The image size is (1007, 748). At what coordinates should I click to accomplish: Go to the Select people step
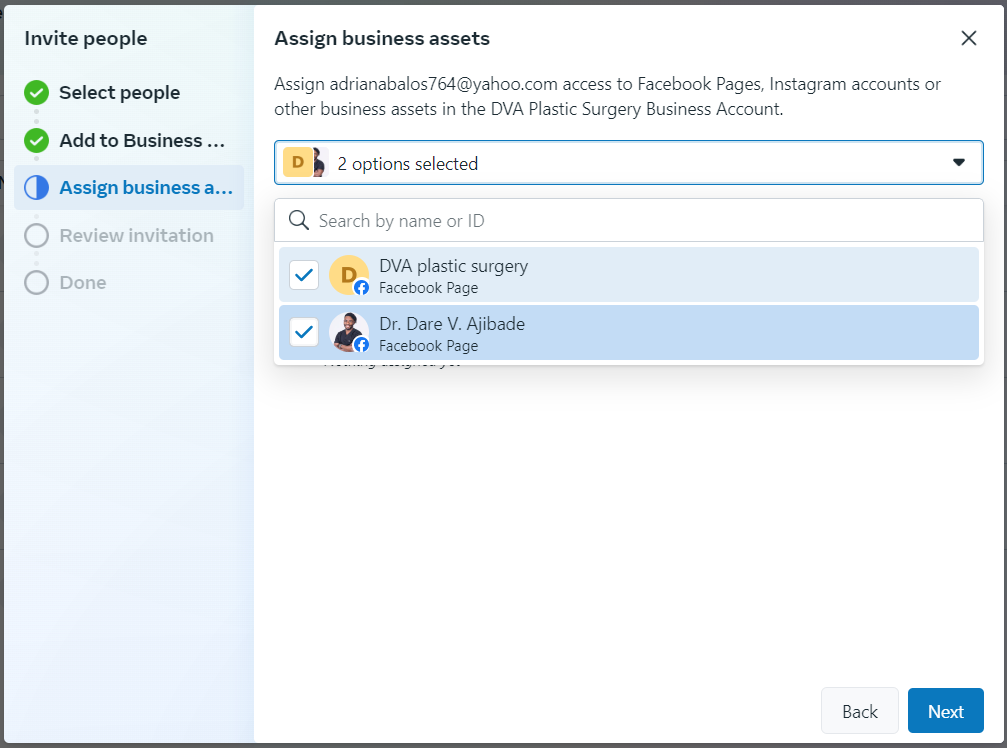tap(119, 93)
